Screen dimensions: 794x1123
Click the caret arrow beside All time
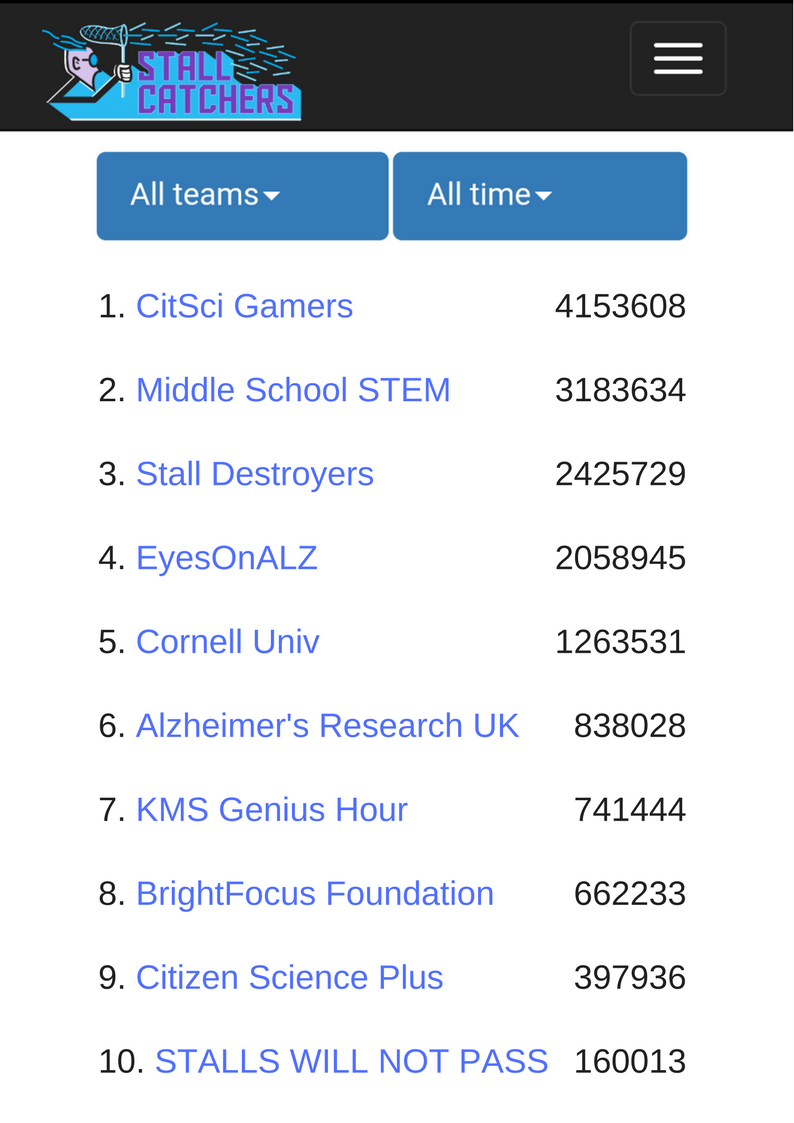(x=543, y=196)
